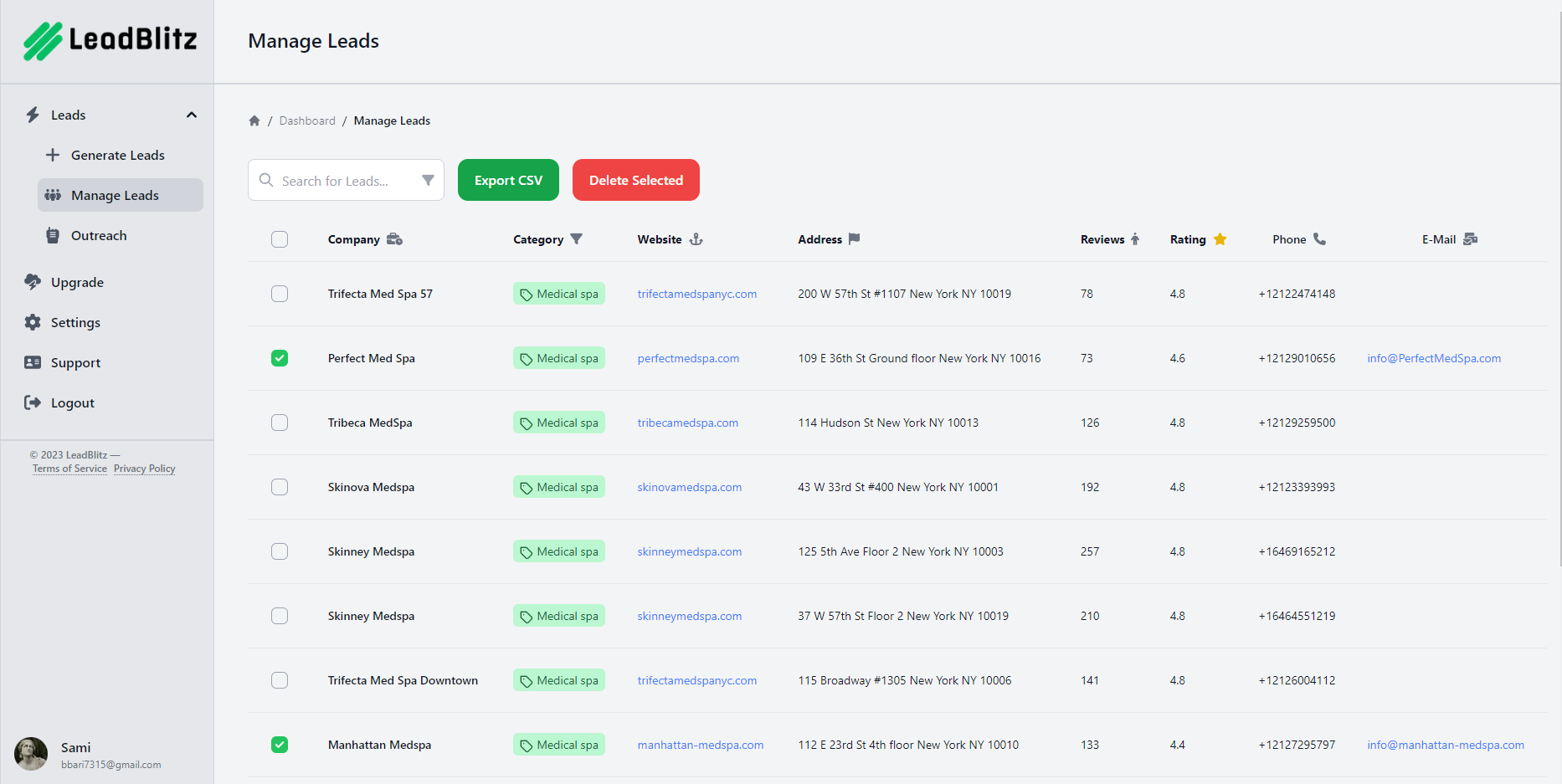Open Terms of Service link
The height and width of the screenshot is (784, 1562).
tap(69, 469)
